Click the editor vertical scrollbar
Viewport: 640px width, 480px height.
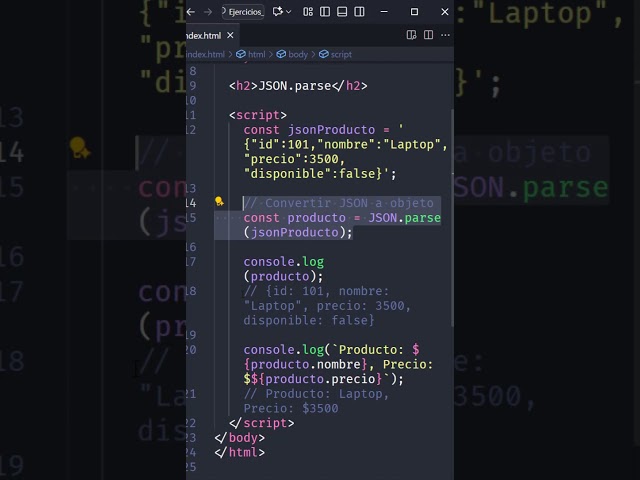452,218
